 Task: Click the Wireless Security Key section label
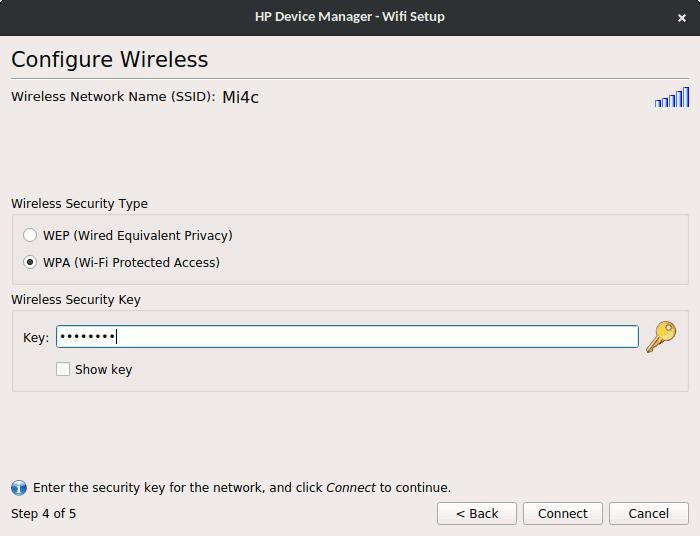[76, 300]
